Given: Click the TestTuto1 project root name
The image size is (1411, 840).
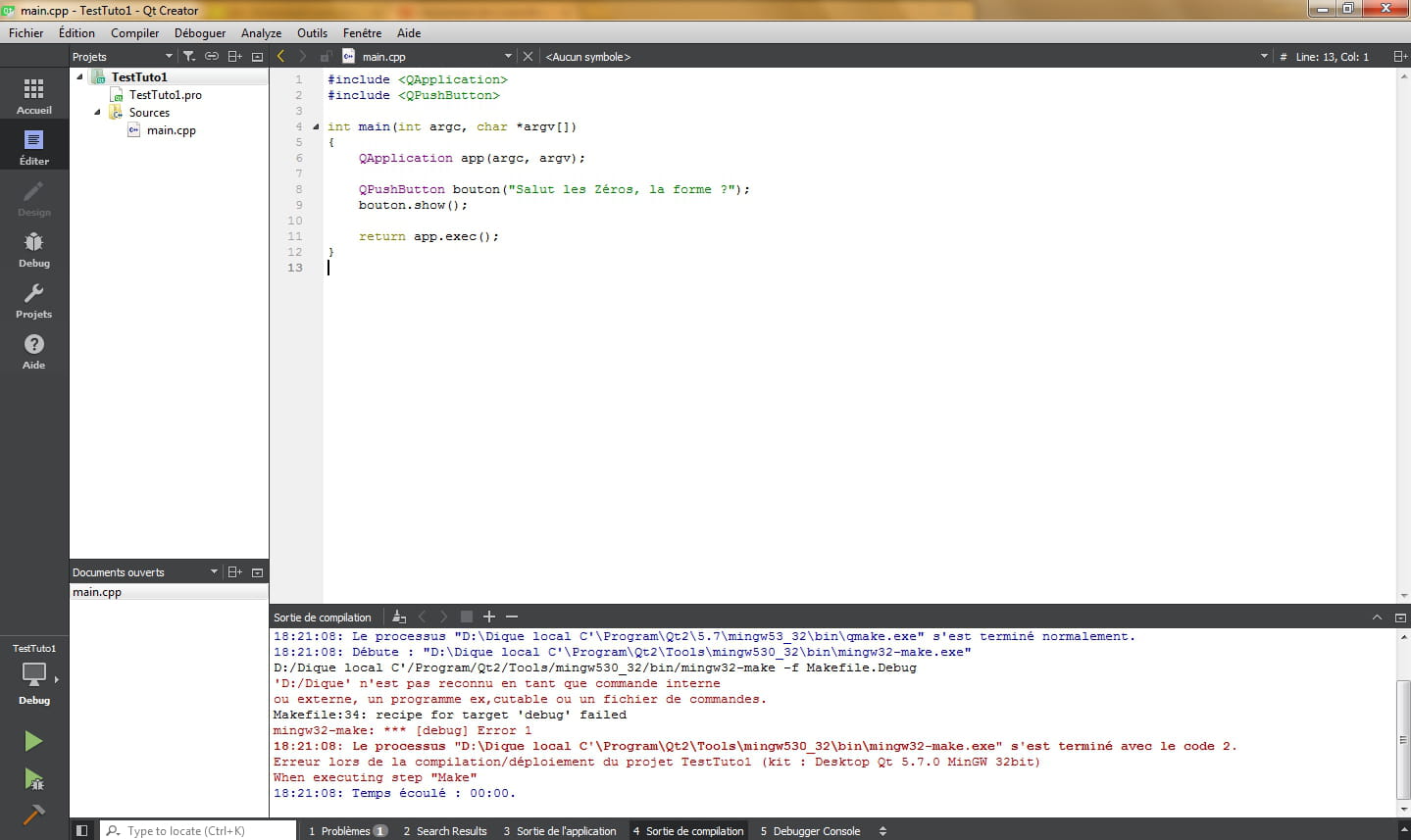Looking at the screenshot, I should 139,76.
